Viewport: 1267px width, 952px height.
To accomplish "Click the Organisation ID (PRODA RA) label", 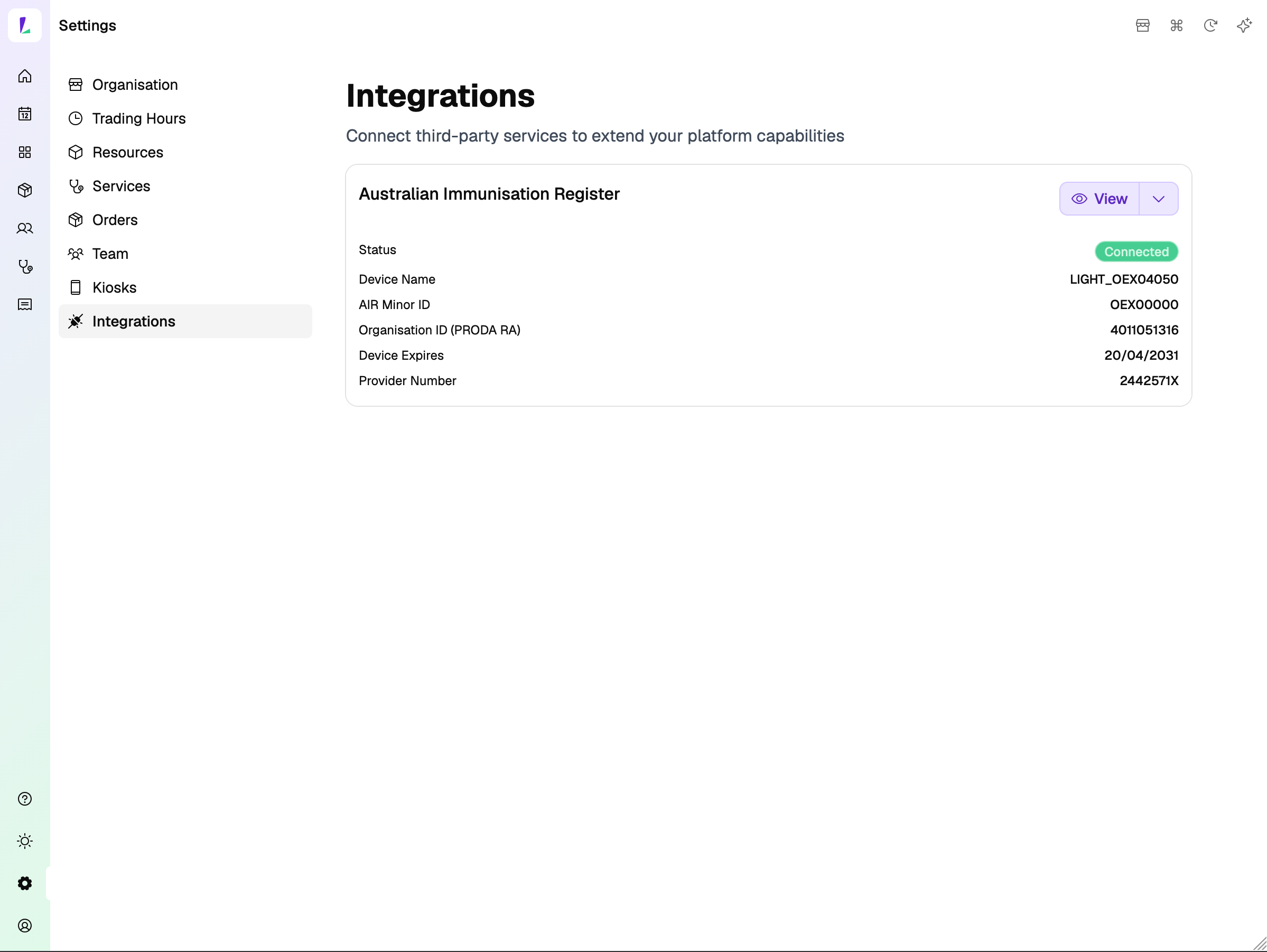I will [439, 330].
